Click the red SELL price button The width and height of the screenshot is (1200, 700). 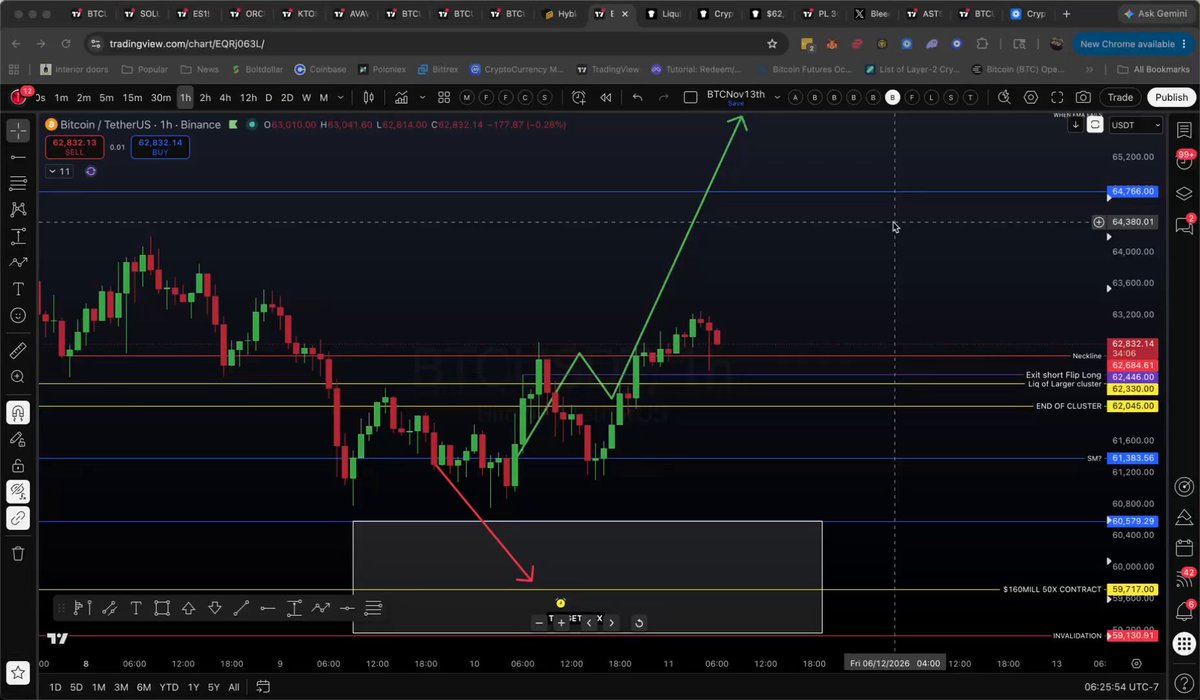[x=74, y=146]
